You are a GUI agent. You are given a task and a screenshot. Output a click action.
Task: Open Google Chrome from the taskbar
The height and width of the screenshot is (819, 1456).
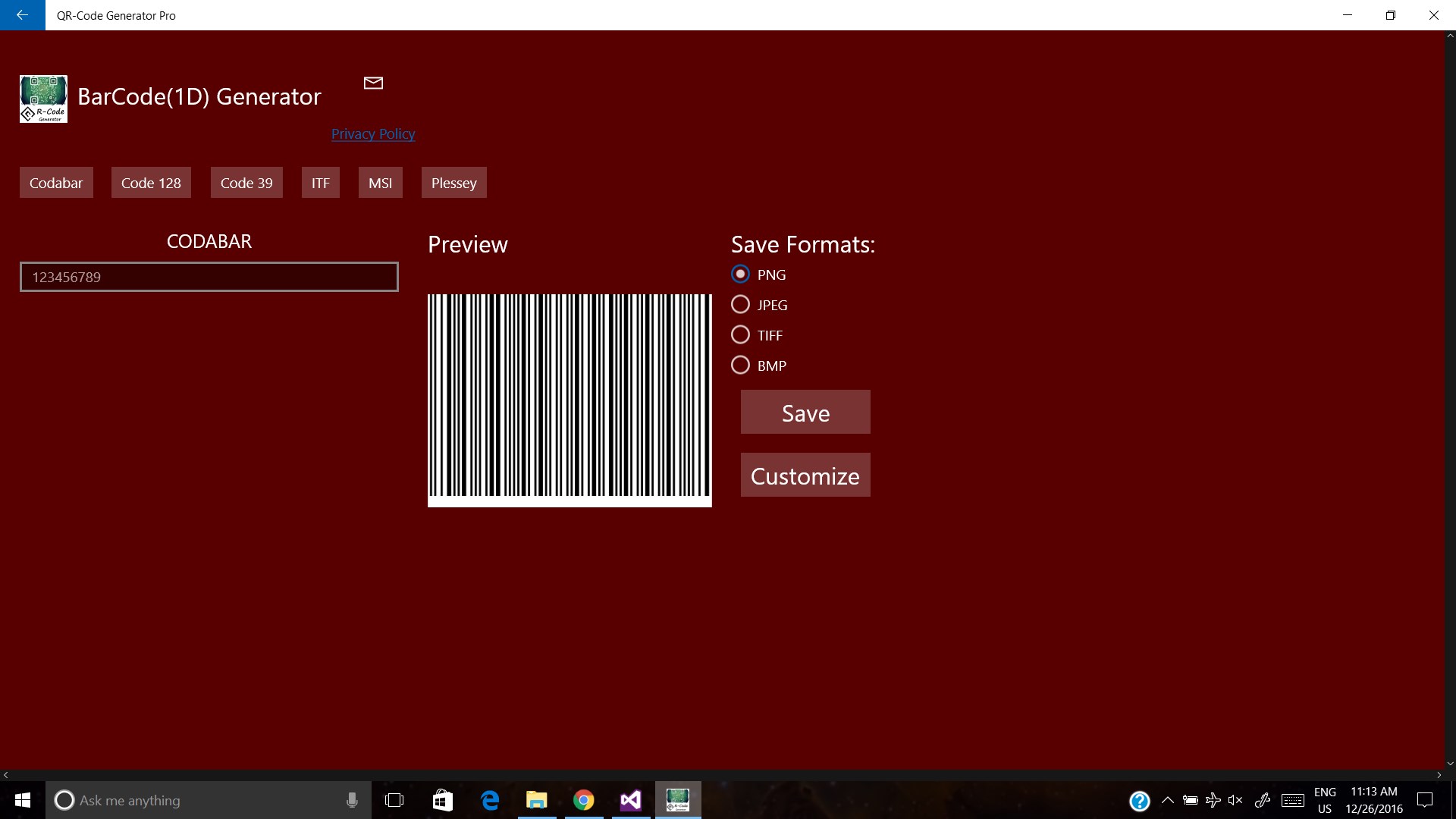tap(583, 800)
